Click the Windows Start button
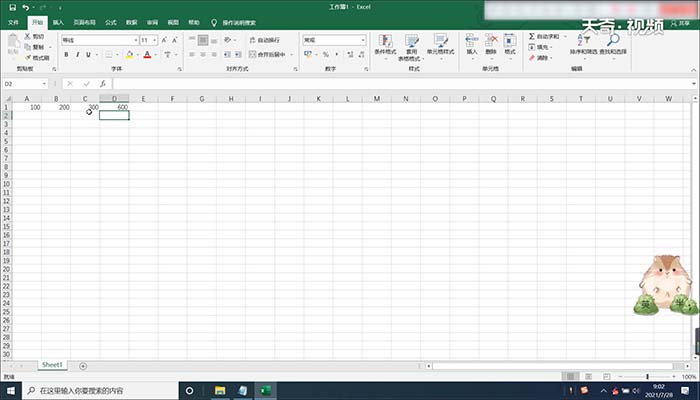The height and width of the screenshot is (400, 700). (x=11, y=391)
